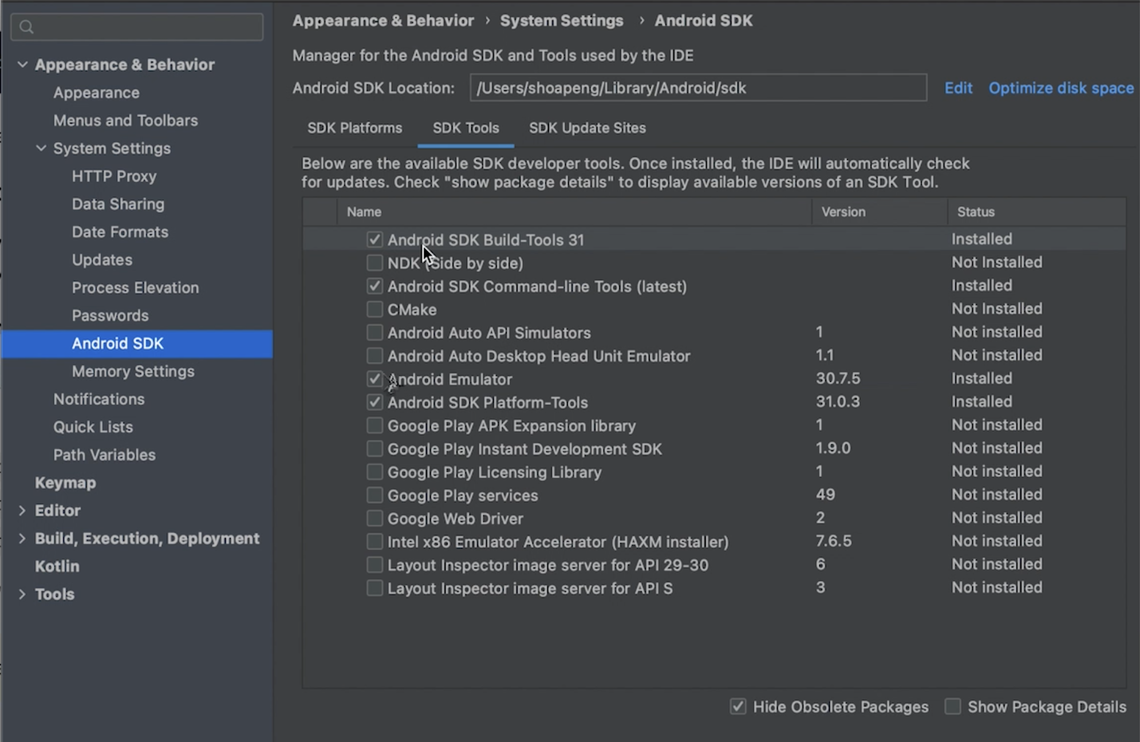1140x742 pixels.
Task: Select Notifications settings
Action: [x=99, y=399]
